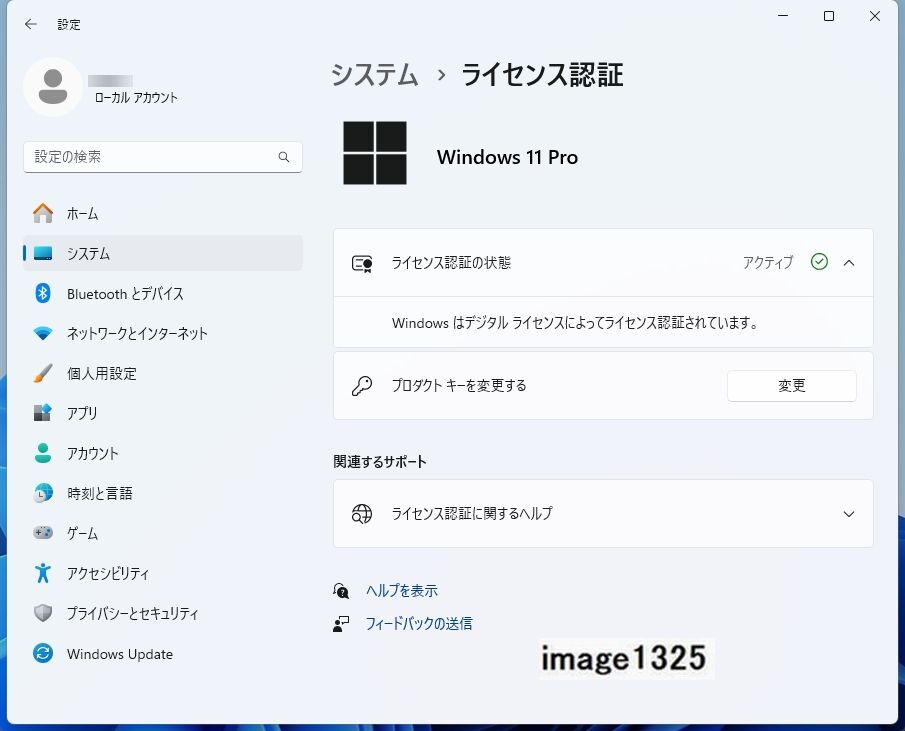Click the license certificate icon

362,264
